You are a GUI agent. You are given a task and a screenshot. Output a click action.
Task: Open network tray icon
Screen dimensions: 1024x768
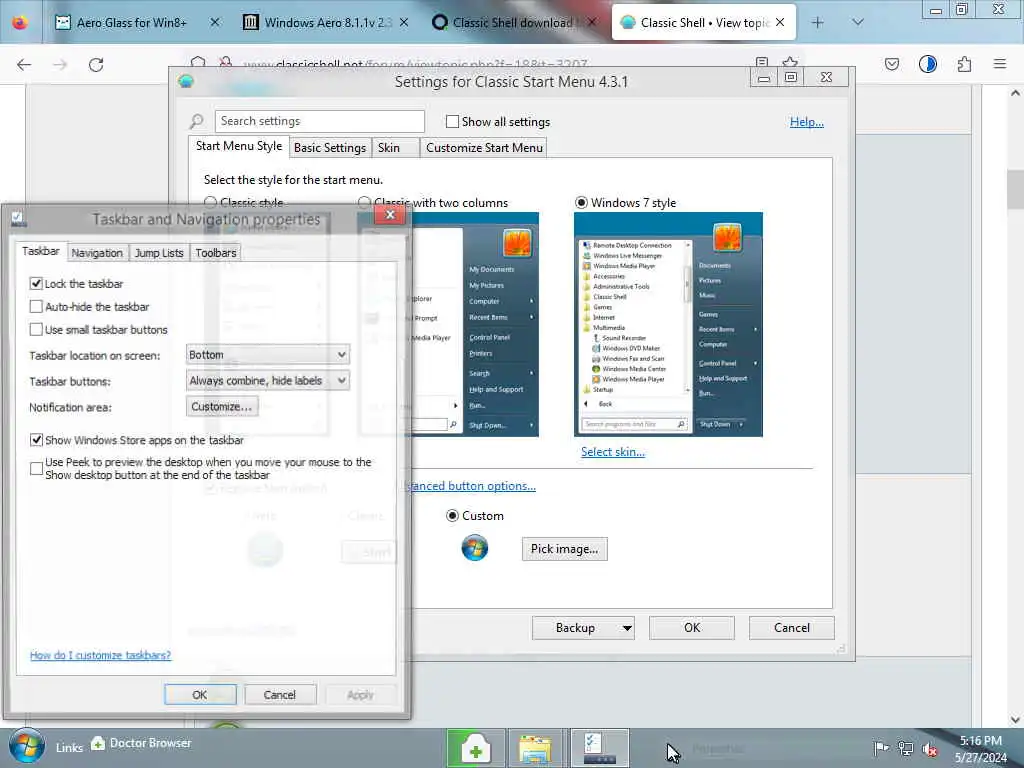[905, 748]
